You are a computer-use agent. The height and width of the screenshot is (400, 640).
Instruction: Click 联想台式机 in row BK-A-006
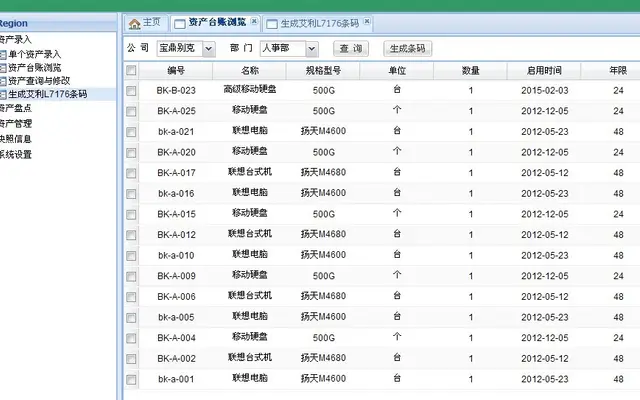tap(250, 295)
